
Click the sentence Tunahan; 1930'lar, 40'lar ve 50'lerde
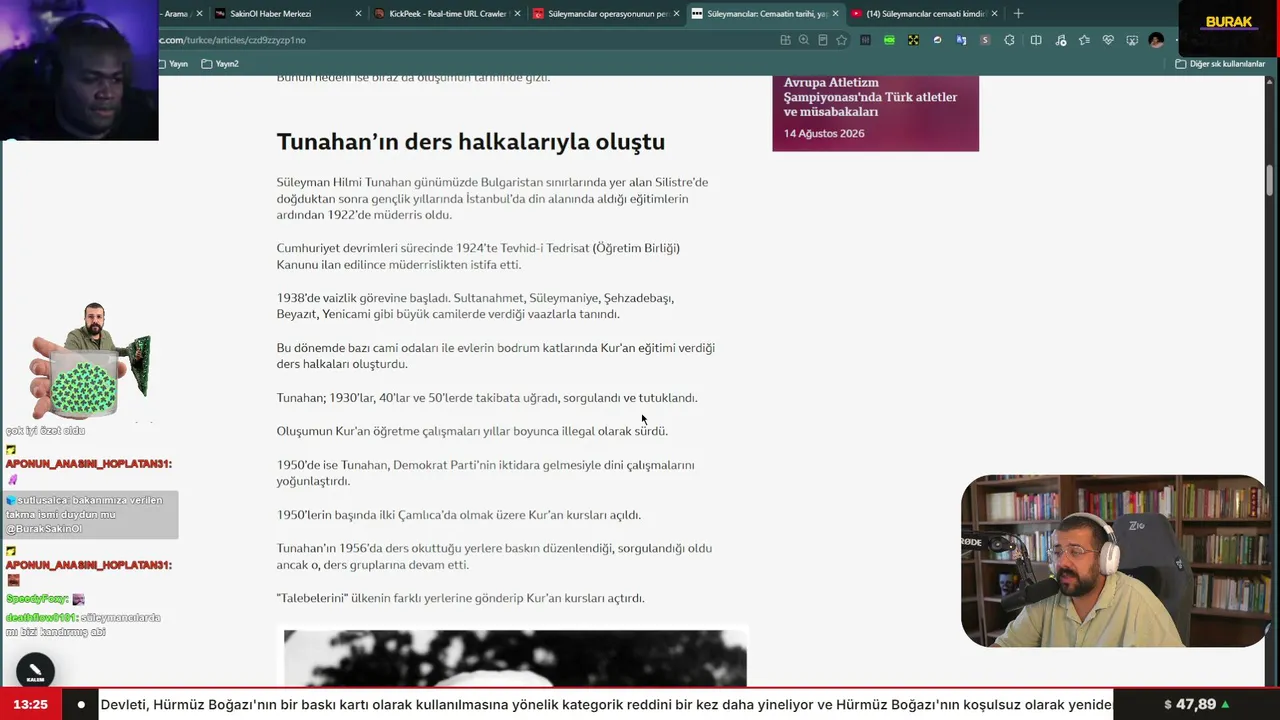487,398
